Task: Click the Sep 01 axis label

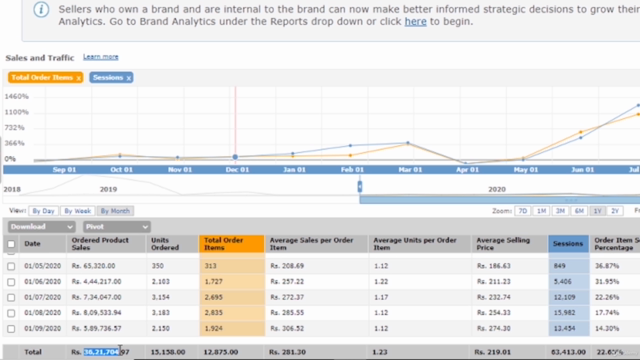Action: [64, 170]
